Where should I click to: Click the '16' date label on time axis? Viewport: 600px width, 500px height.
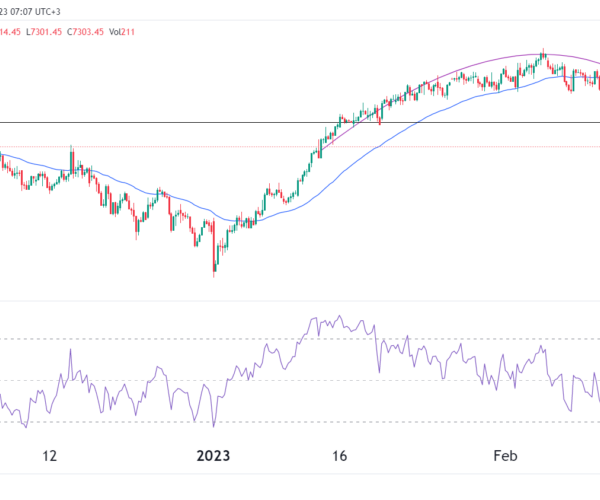pyautogui.click(x=339, y=456)
